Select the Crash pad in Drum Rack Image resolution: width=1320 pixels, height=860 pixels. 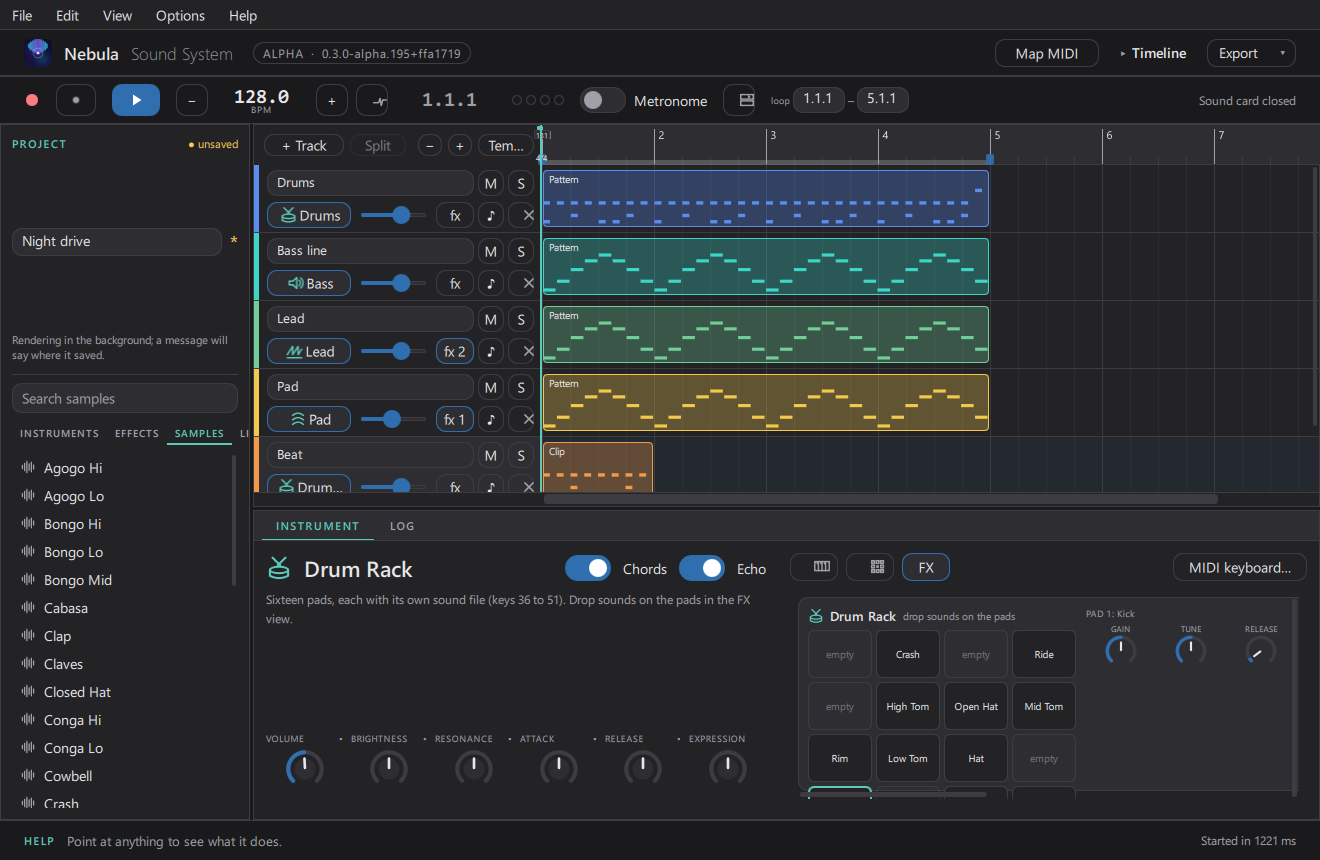point(908,654)
